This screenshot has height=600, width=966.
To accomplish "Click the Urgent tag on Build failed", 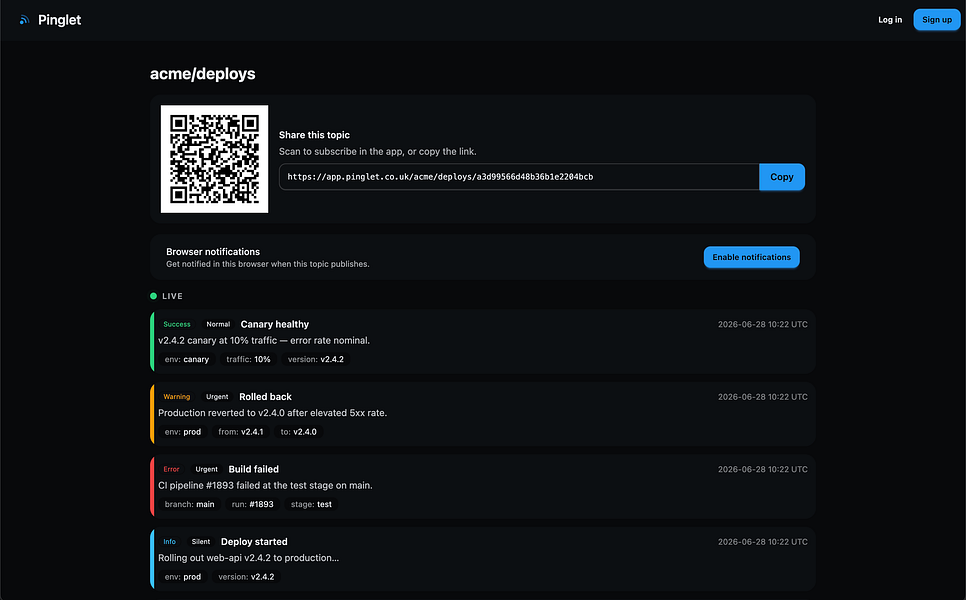I will click(206, 469).
